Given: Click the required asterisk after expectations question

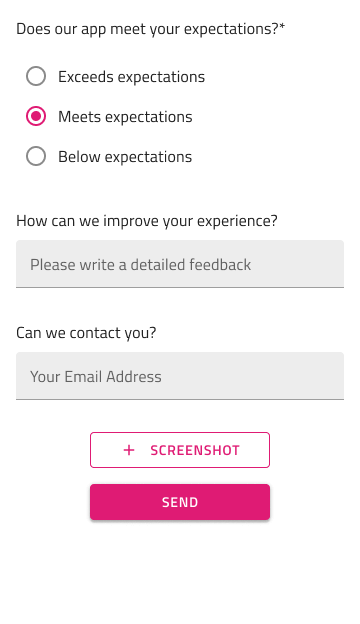Looking at the screenshot, I should pos(282,26).
